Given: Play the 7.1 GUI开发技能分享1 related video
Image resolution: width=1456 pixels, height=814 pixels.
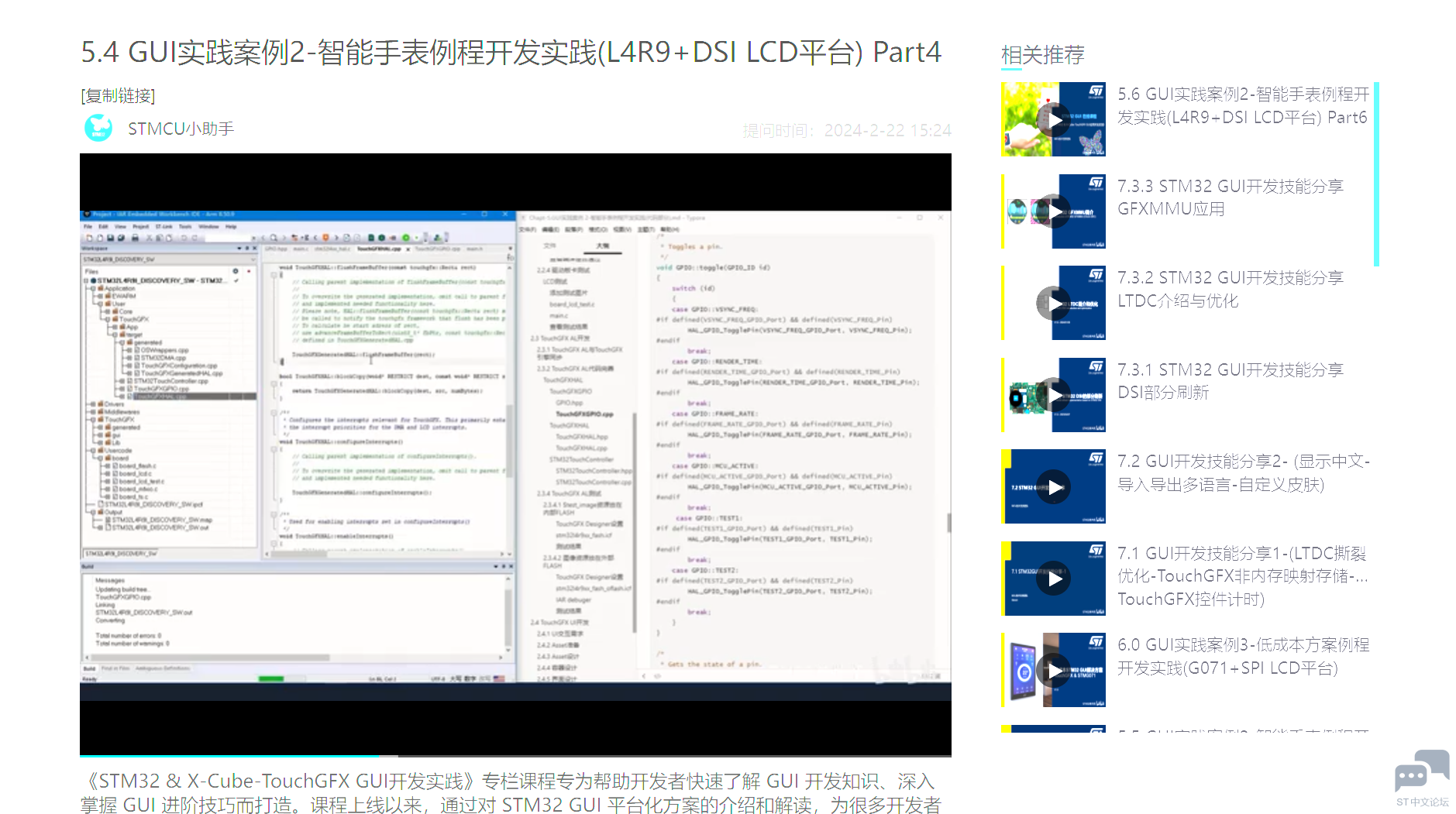Looking at the screenshot, I should point(1054,579).
